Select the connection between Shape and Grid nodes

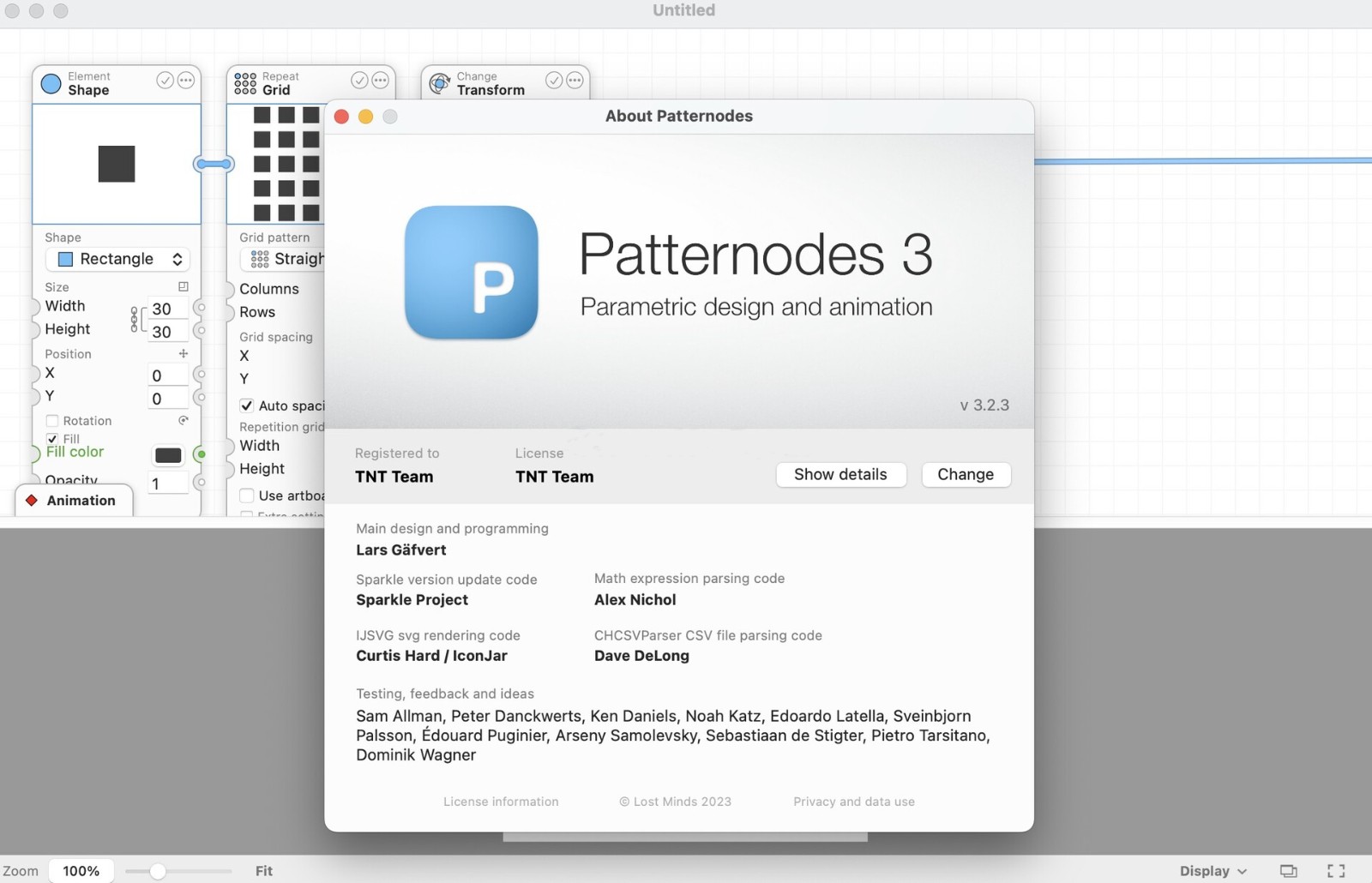(214, 164)
